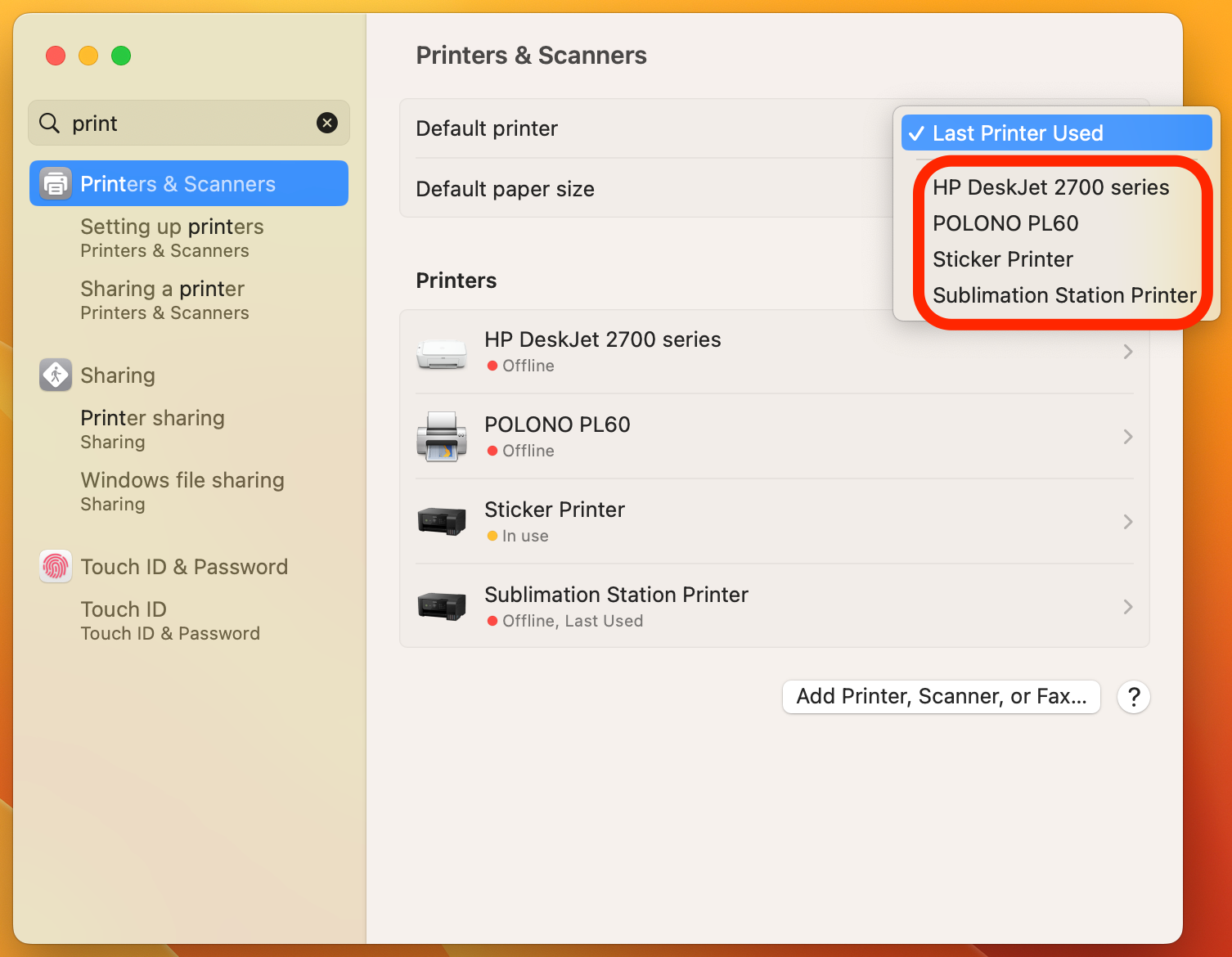The height and width of the screenshot is (957, 1232).
Task: Click the Sublimation Station Printer device icon
Action: pos(442,607)
